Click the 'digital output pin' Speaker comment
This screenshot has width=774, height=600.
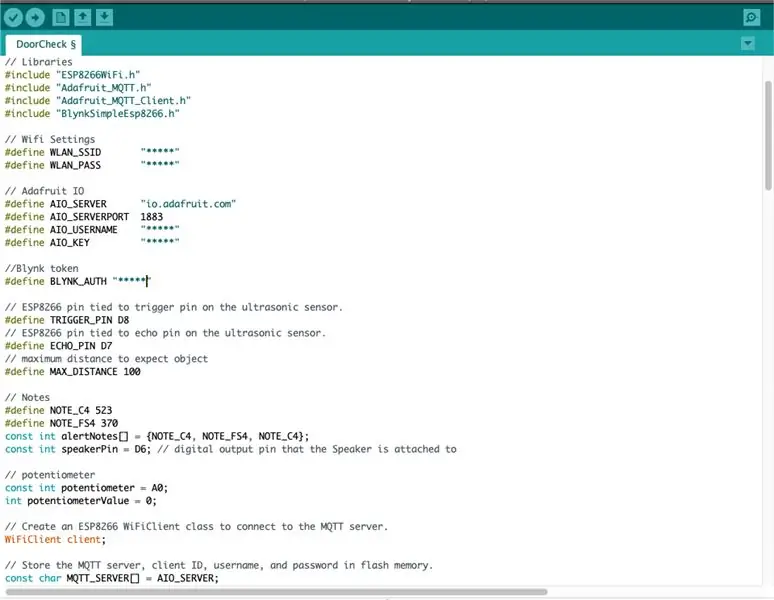pos(307,449)
